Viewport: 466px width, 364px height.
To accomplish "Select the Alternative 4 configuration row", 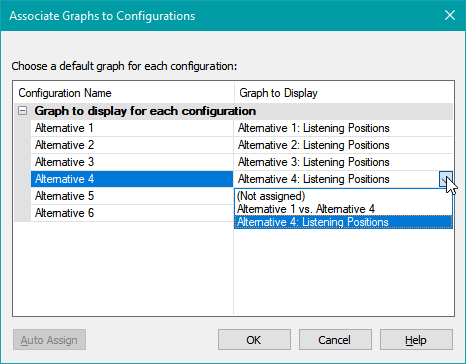I will 132,179.
